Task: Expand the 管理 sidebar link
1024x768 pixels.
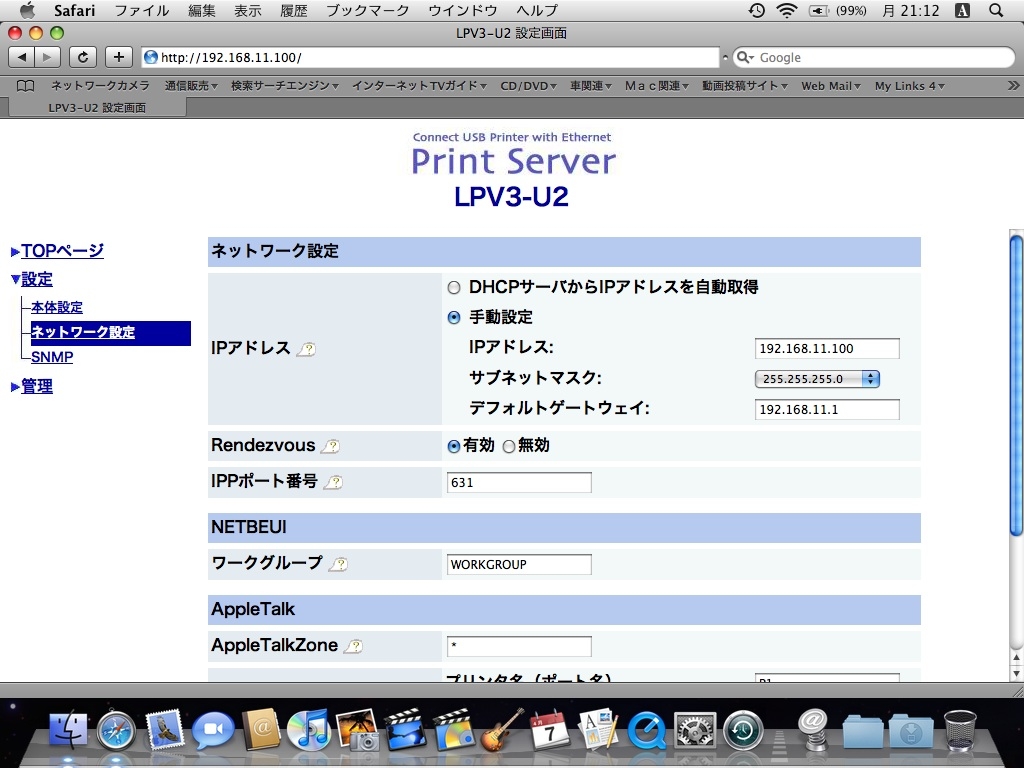Action: (37, 386)
